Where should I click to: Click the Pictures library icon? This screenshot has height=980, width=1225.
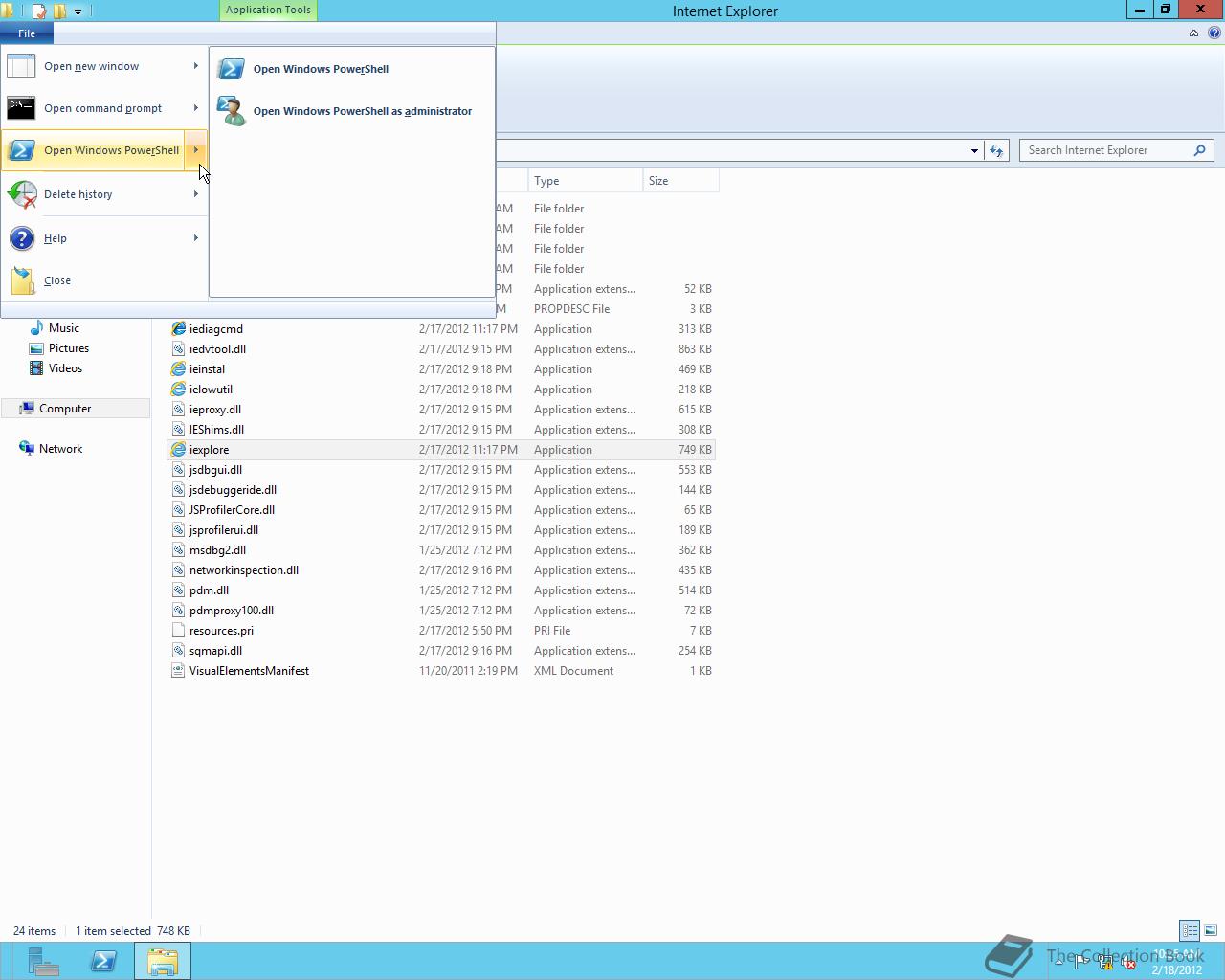tap(36, 348)
